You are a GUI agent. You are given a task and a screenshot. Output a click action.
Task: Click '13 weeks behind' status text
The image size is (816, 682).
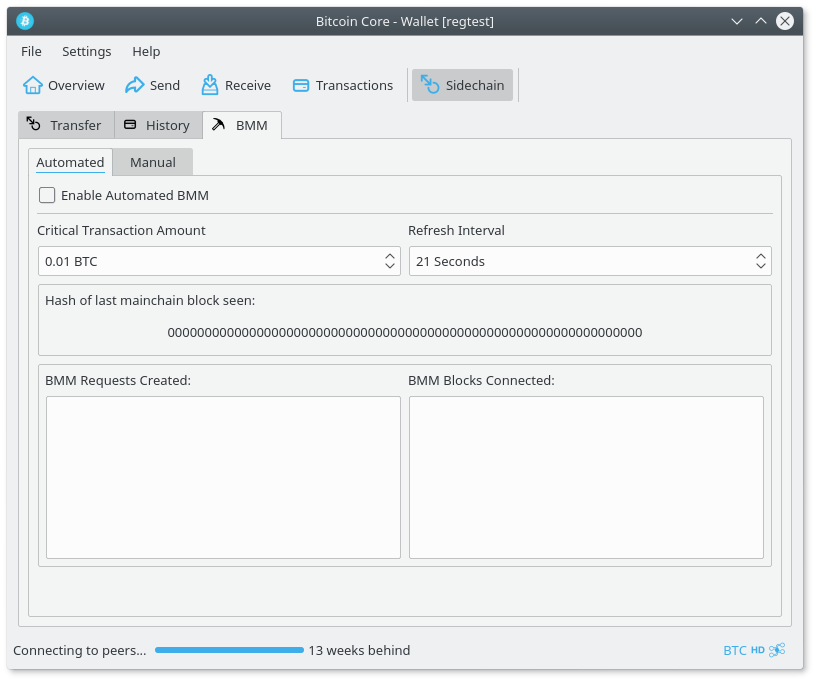(359, 650)
